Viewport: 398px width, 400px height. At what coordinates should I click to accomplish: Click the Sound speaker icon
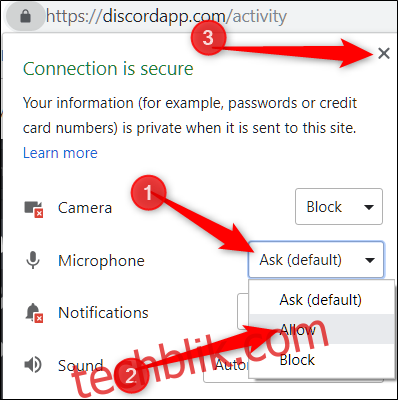click(x=33, y=365)
